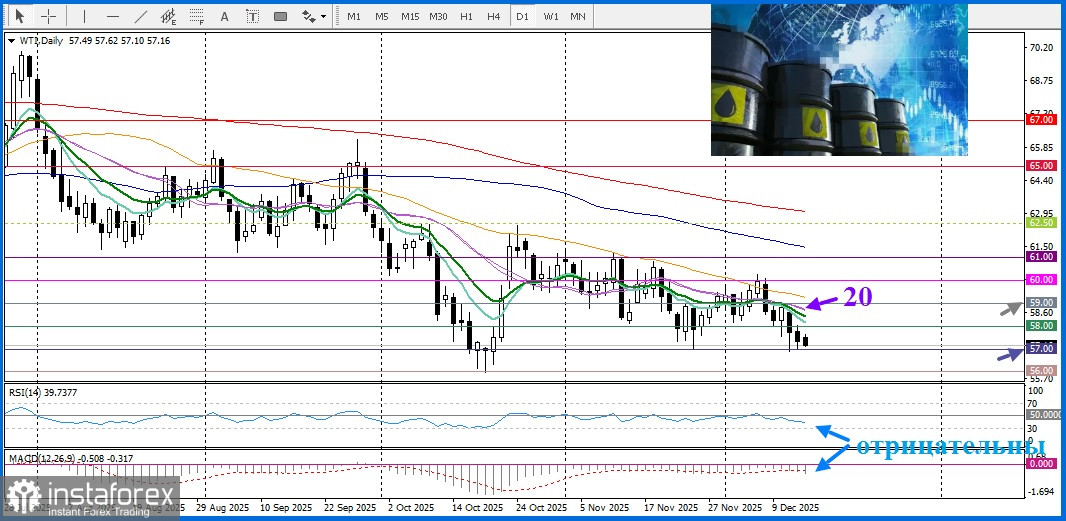The height and width of the screenshot is (521, 1066).
Task: Switch to the M1 timeframe
Action: (354, 16)
